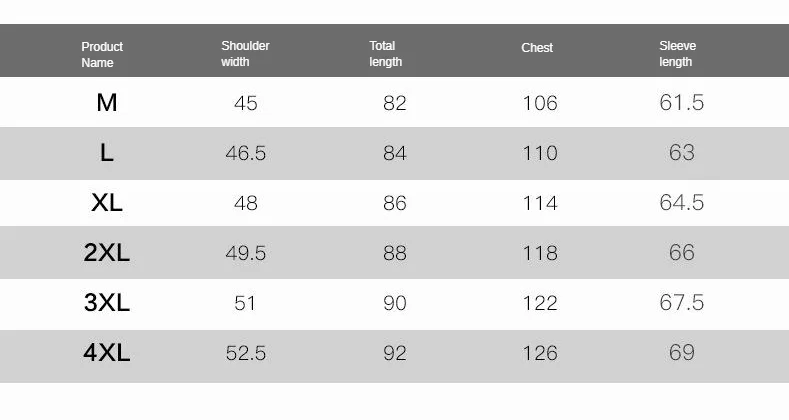Click the 2XL size label
Image resolution: width=789 pixels, height=420 pixels.
(x=107, y=253)
